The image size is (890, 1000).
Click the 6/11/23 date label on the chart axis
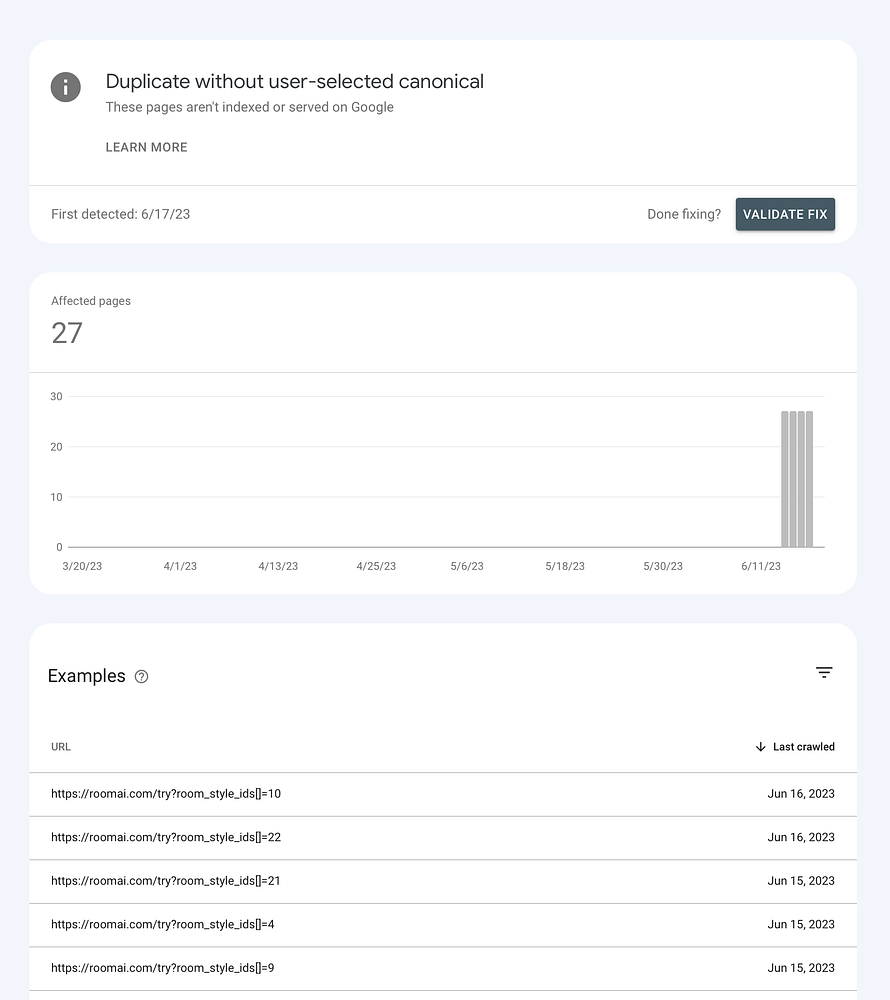pos(761,566)
